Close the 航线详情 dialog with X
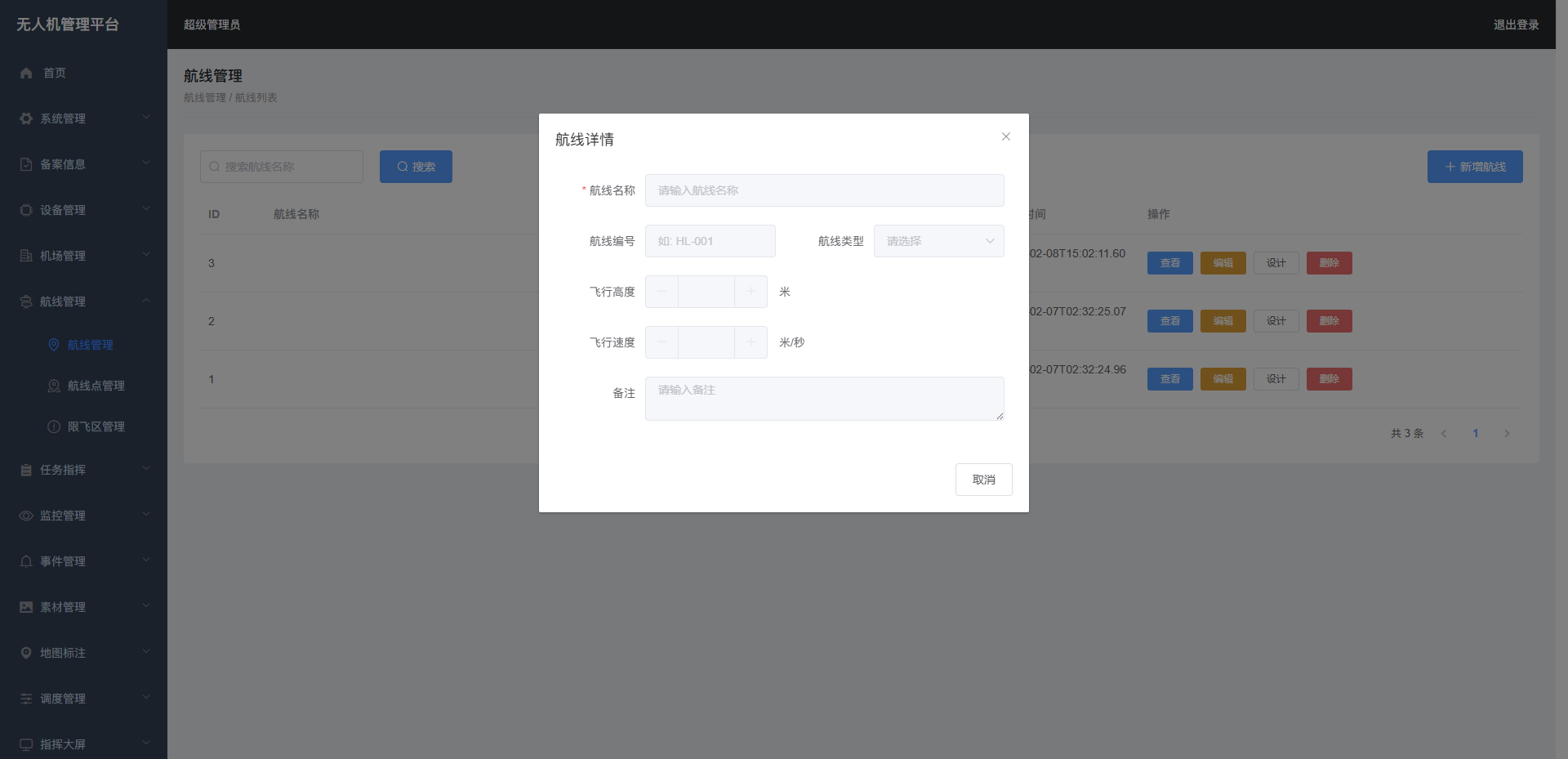1568x759 pixels. pyautogui.click(x=1006, y=136)
